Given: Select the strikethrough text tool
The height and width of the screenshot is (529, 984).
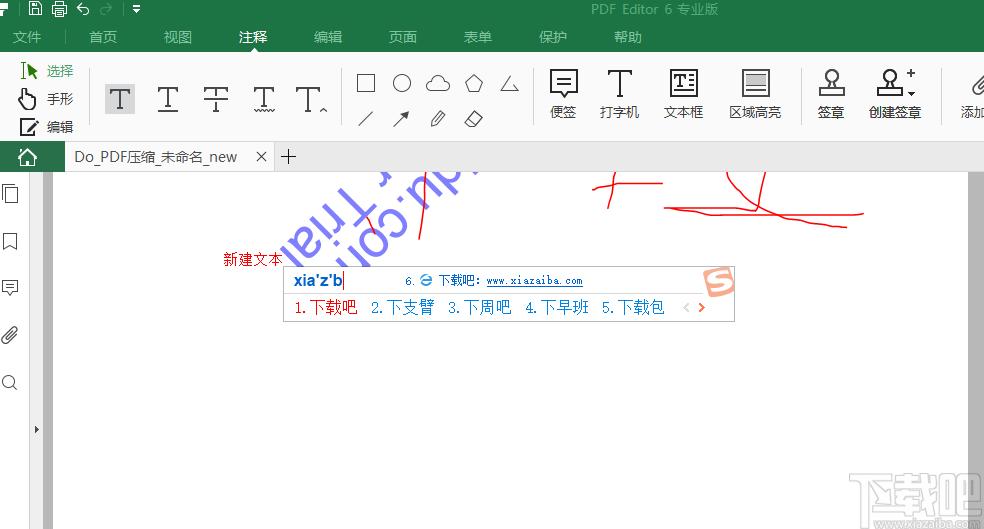Looking at the screenshot, I should click(215, 99).
